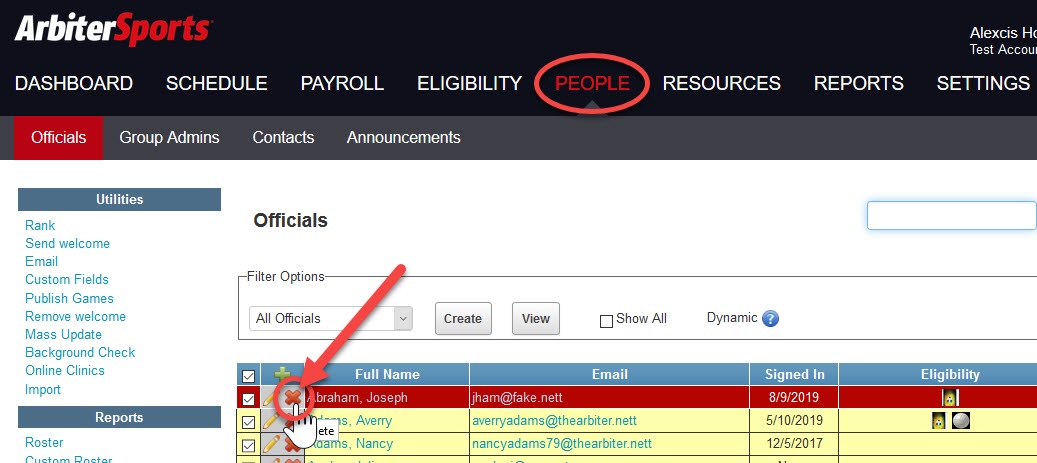The image size is (1037, 463).
Task: Sort the table by Full Name column header
Action: (x=387, y=374)
